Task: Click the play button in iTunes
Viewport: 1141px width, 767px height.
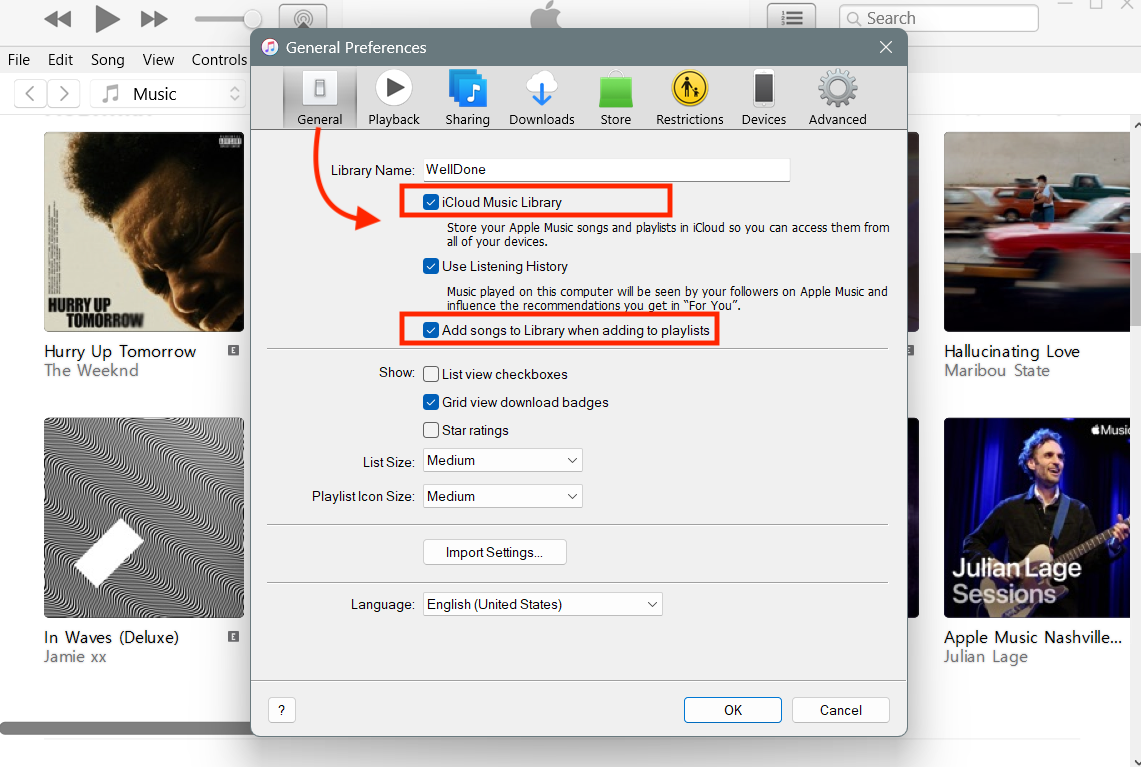Action: (107, 18)
